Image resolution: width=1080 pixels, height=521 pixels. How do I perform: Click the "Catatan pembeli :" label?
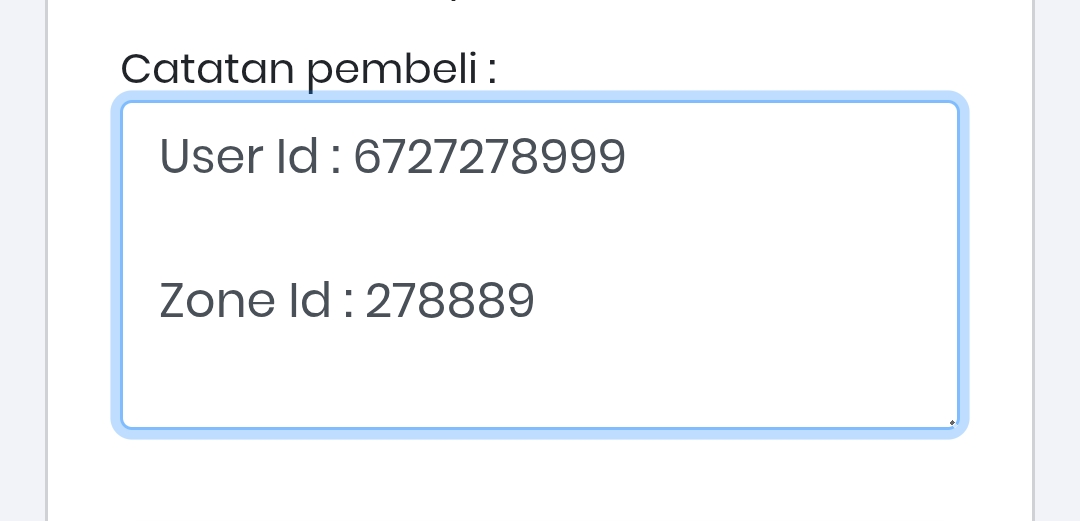coord(308,69)
